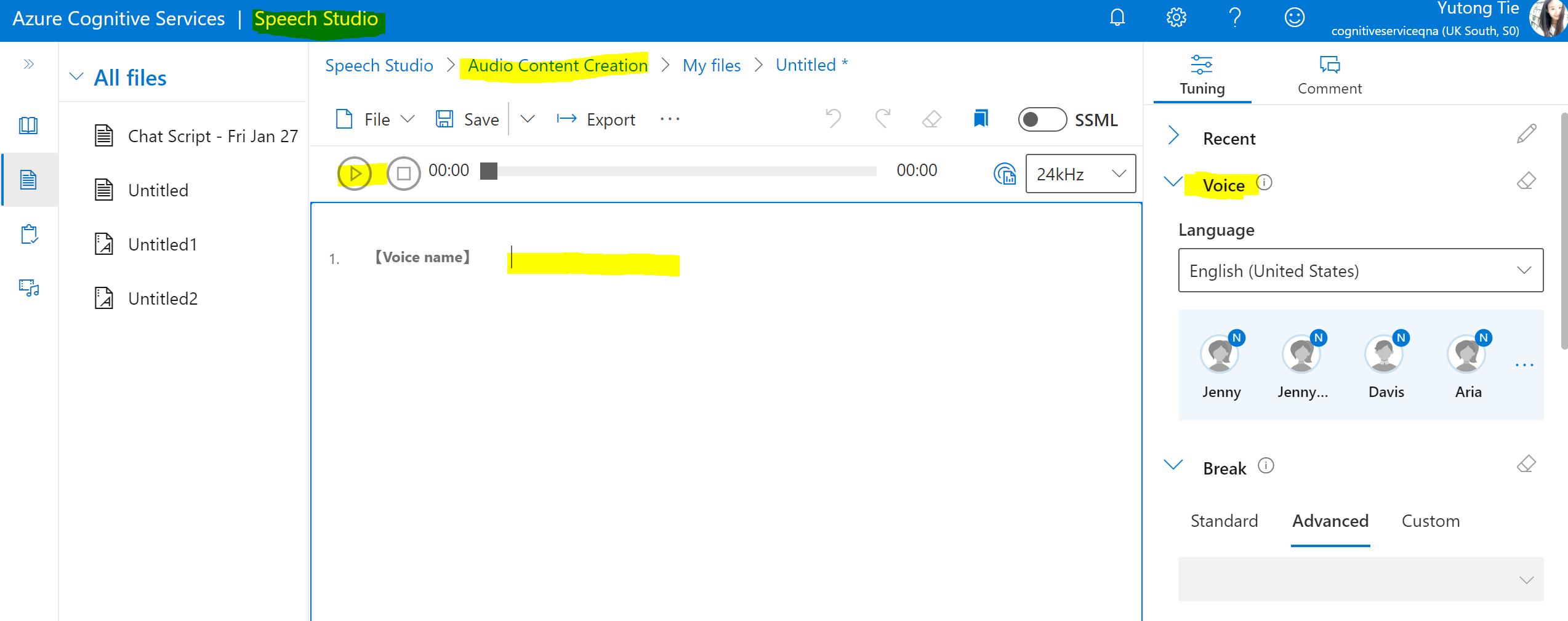Expand the left navigation double-chevron
This screenshot has height=621, width=1568.
click(x=28, y=64)
